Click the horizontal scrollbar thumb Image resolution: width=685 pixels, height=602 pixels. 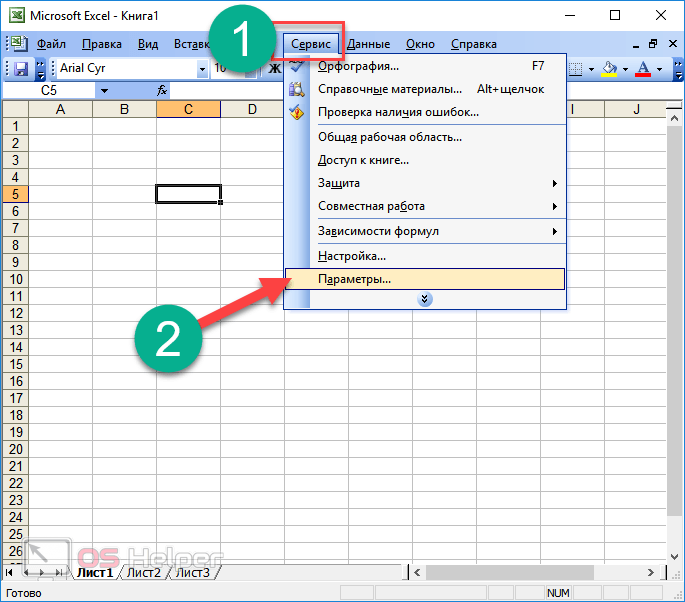[x=509, y=573]
